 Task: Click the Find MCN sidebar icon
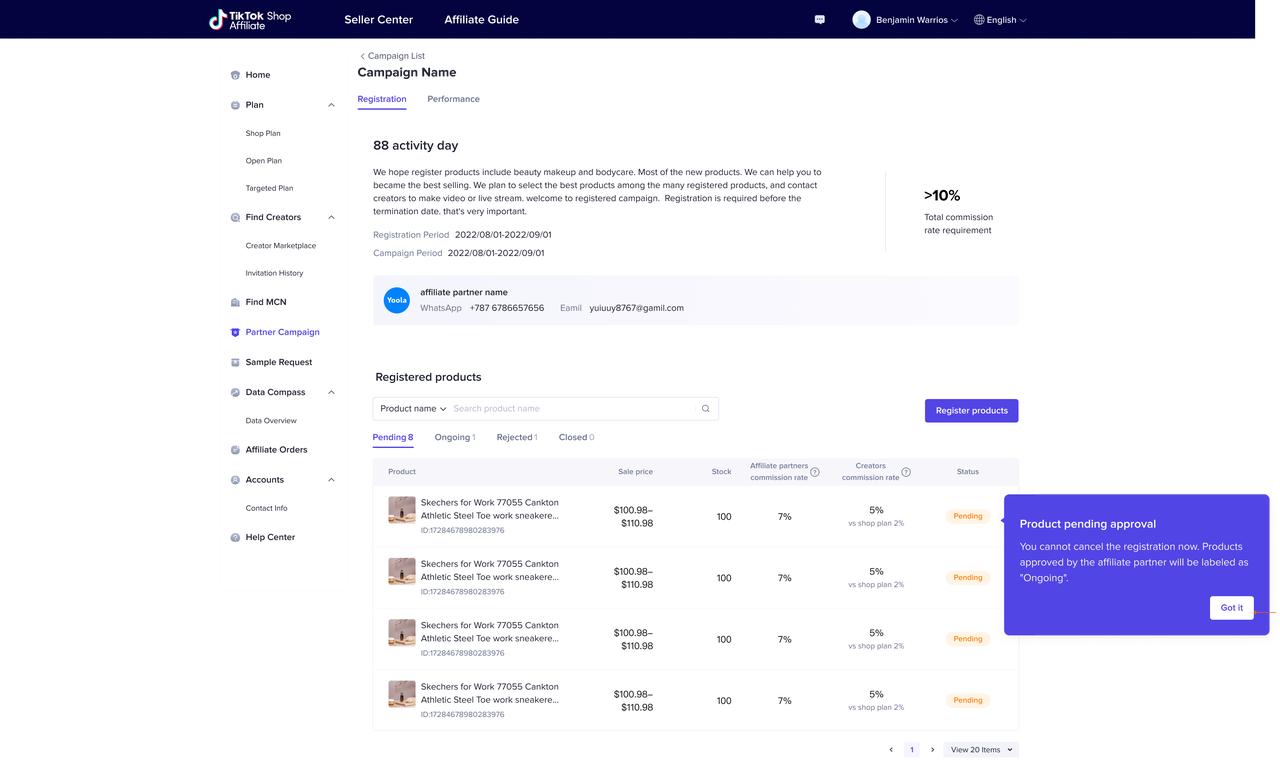click(x=235, y=302)
